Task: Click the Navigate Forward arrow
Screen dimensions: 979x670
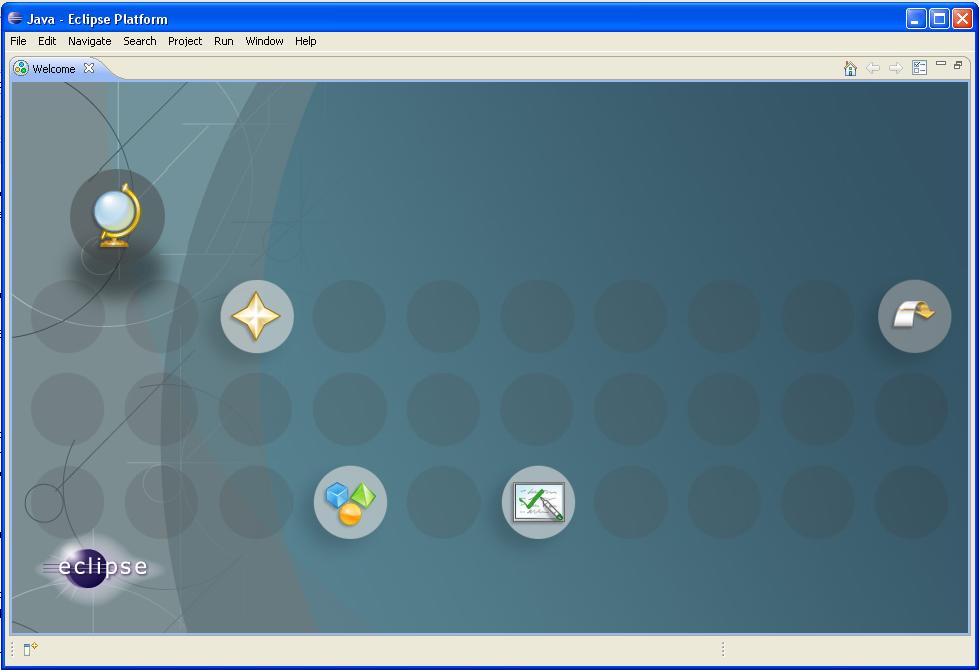Action: click(896, 68)
